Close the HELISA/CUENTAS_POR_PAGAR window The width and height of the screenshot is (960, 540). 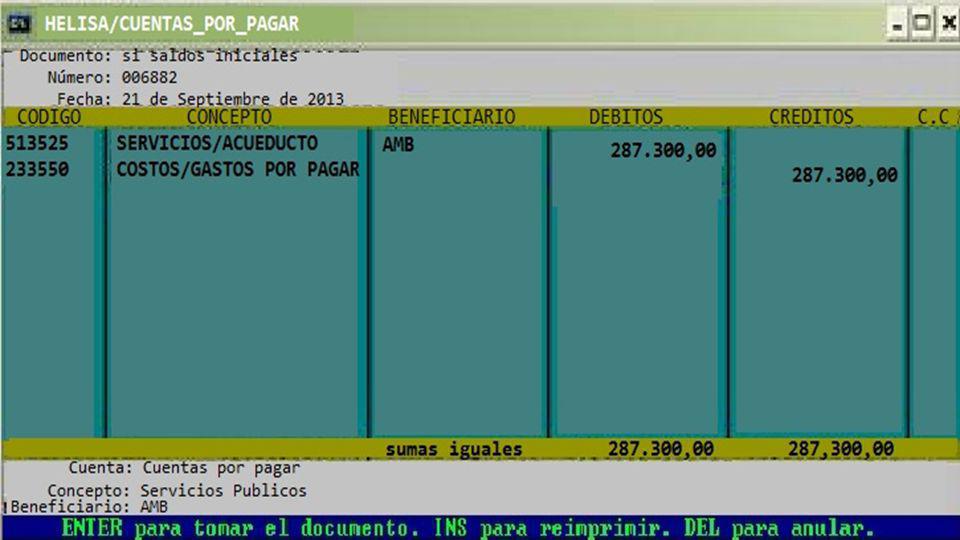(x=948, y=24)
